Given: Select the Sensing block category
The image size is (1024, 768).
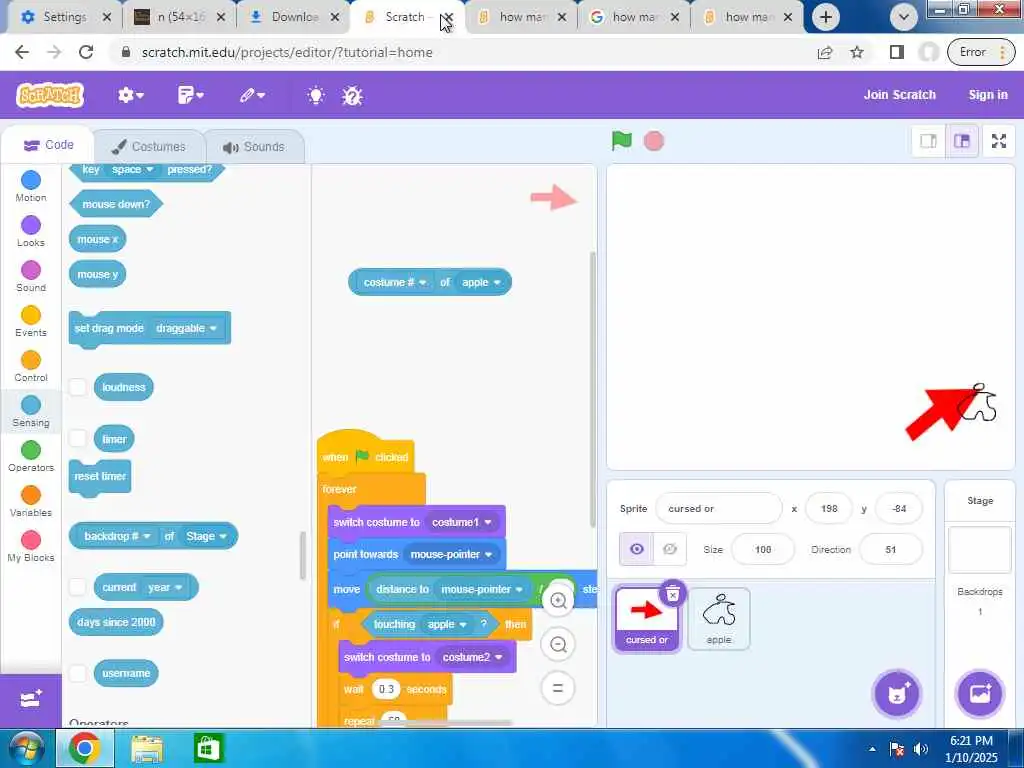Looking at the screenshot, I should pyautogui.click(x=31, y=411).
